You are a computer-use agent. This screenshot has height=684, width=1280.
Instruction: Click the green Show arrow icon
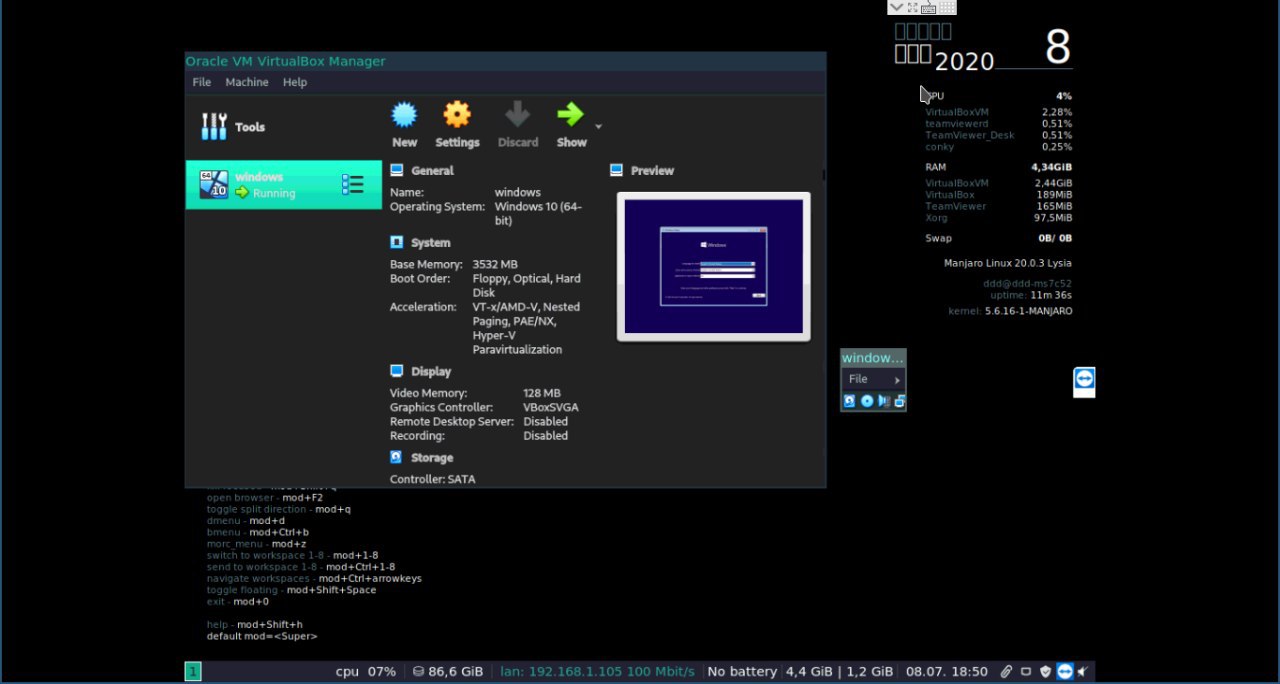571,114
